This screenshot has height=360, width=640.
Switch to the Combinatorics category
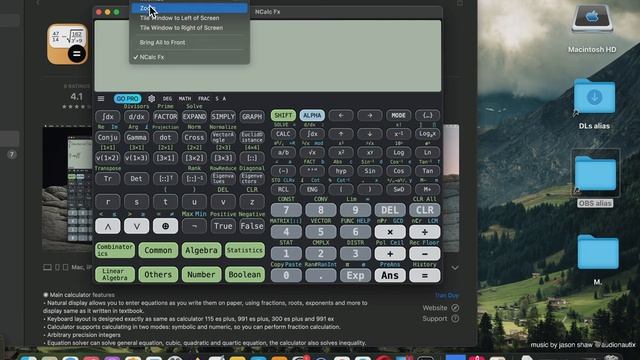115,250
